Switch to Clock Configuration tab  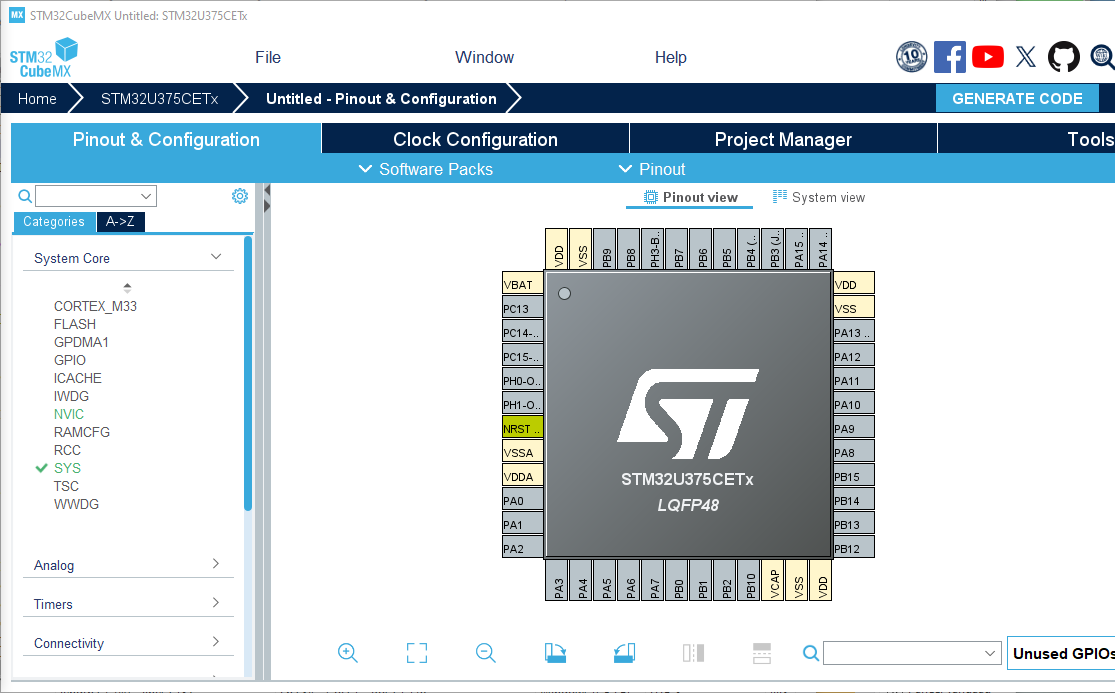tap(475, 139)
